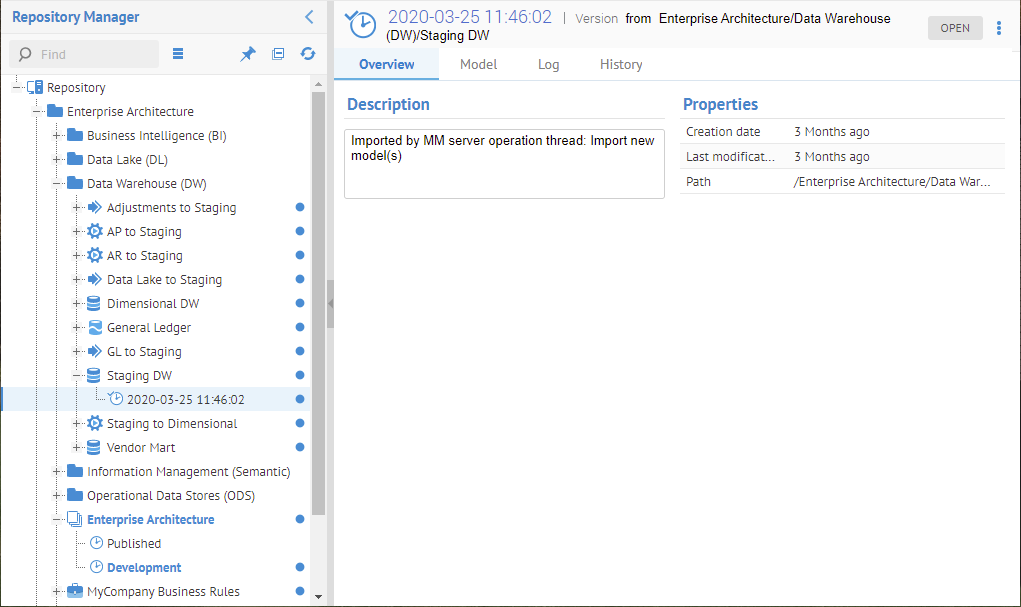Screen dimensions: 1021x607
Task: Click the version clock icon in header
Action: click(x=361, y=26)
